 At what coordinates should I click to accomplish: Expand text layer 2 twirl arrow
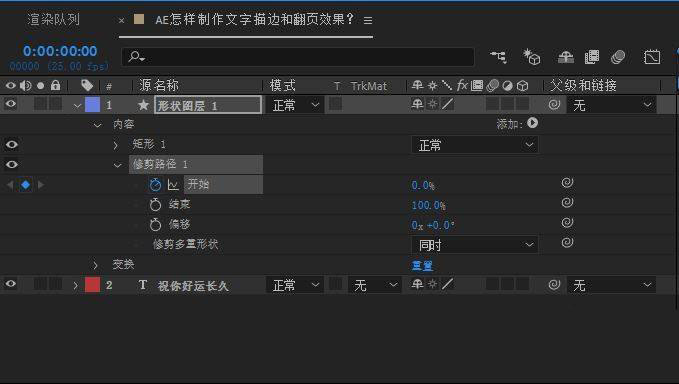pos(75,285)
